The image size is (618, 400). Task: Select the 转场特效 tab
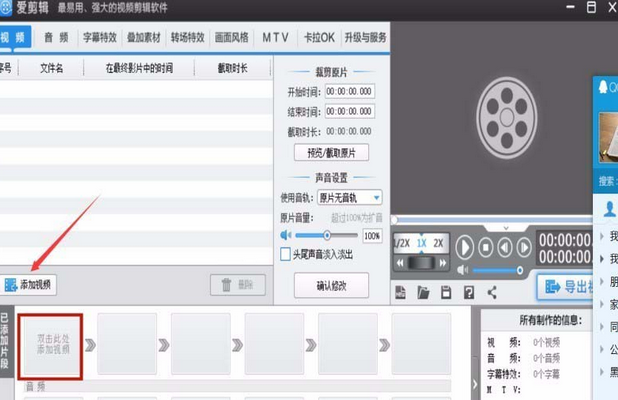point(188,37)
